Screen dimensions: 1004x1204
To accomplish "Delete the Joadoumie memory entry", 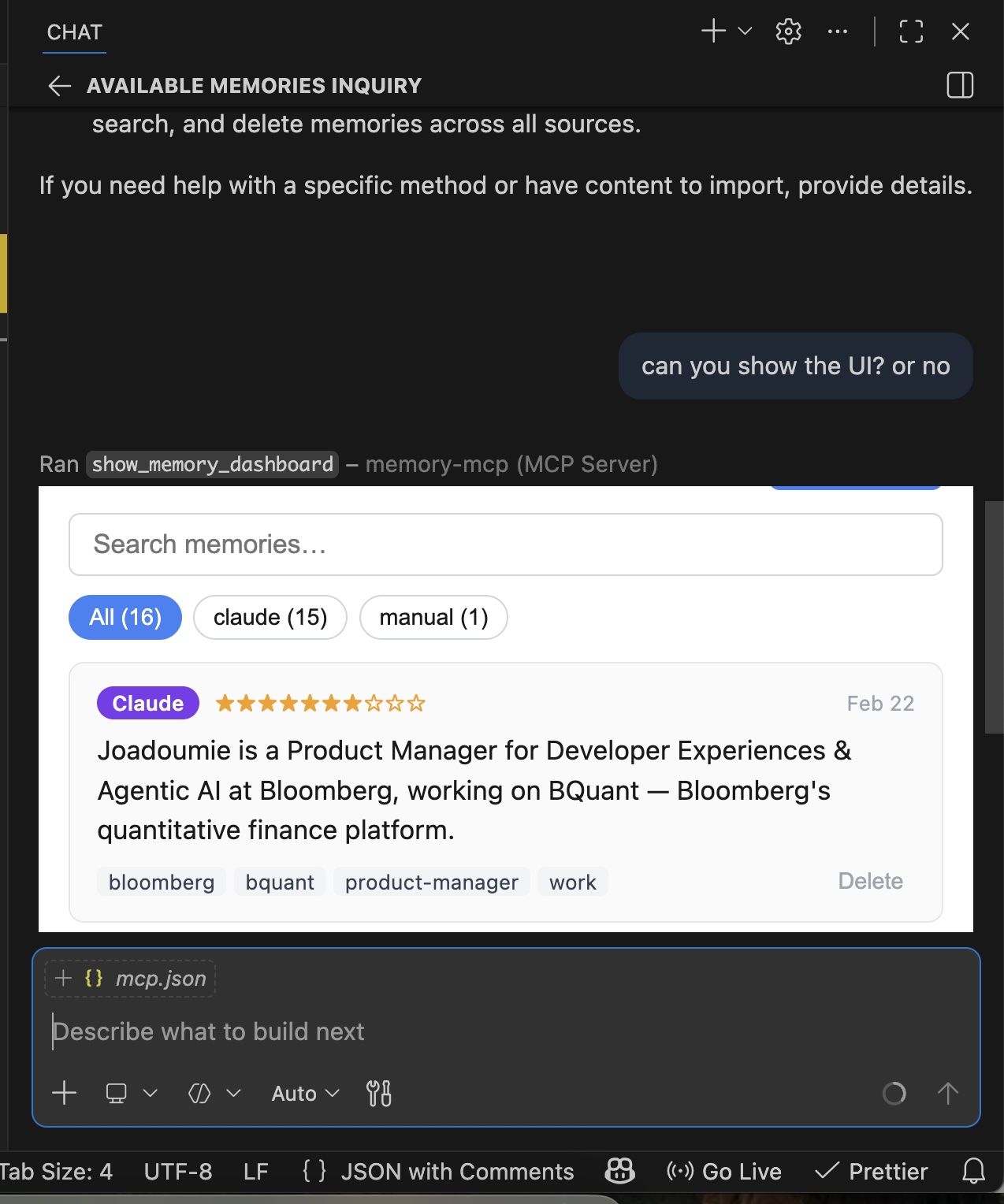I will (x=870, y=881).
